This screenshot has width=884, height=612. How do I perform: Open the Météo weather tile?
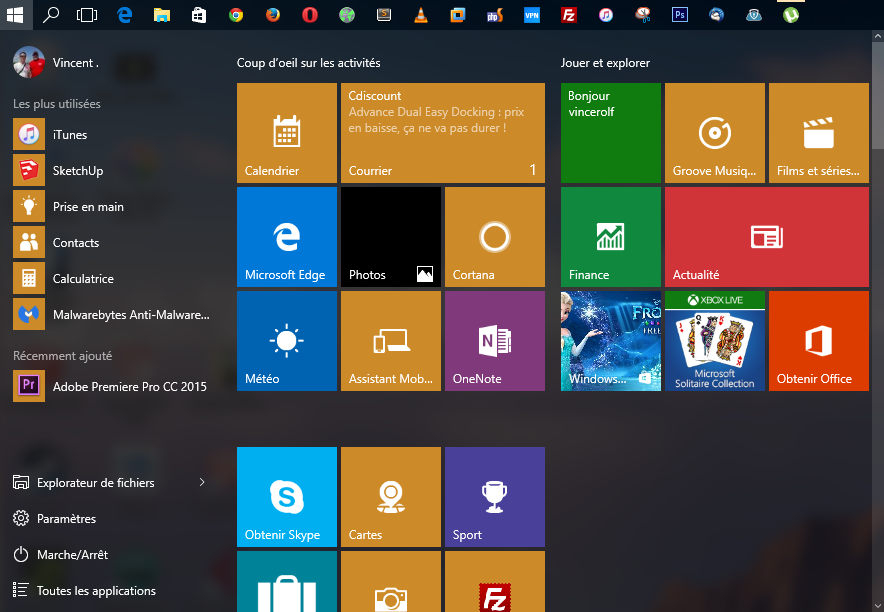tap(286, 341)
